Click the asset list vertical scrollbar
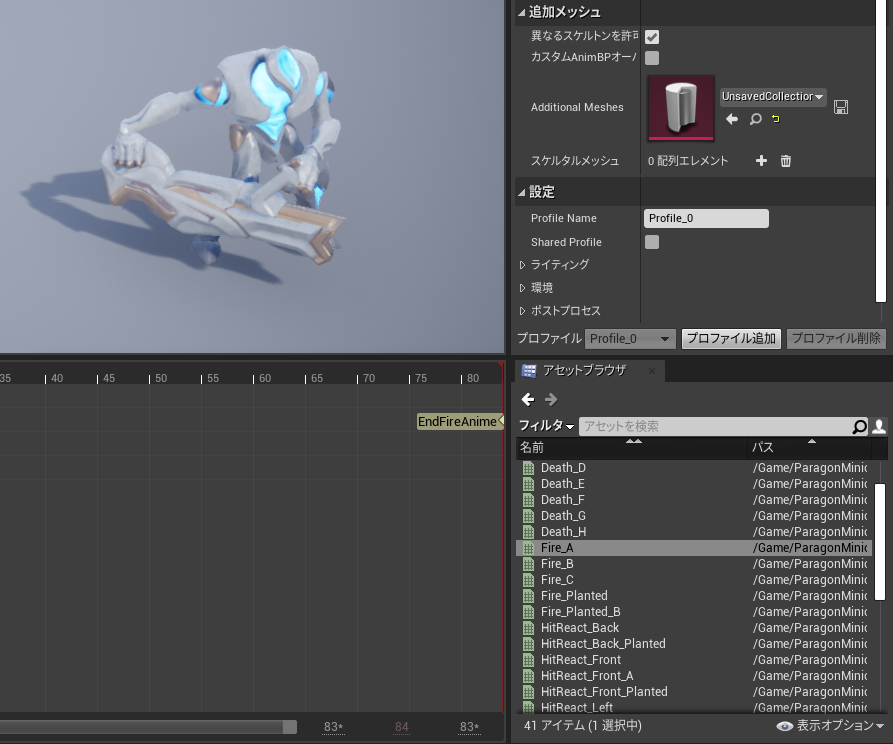Viewport: 893px width, 744px height. click(x=880, y=541)
